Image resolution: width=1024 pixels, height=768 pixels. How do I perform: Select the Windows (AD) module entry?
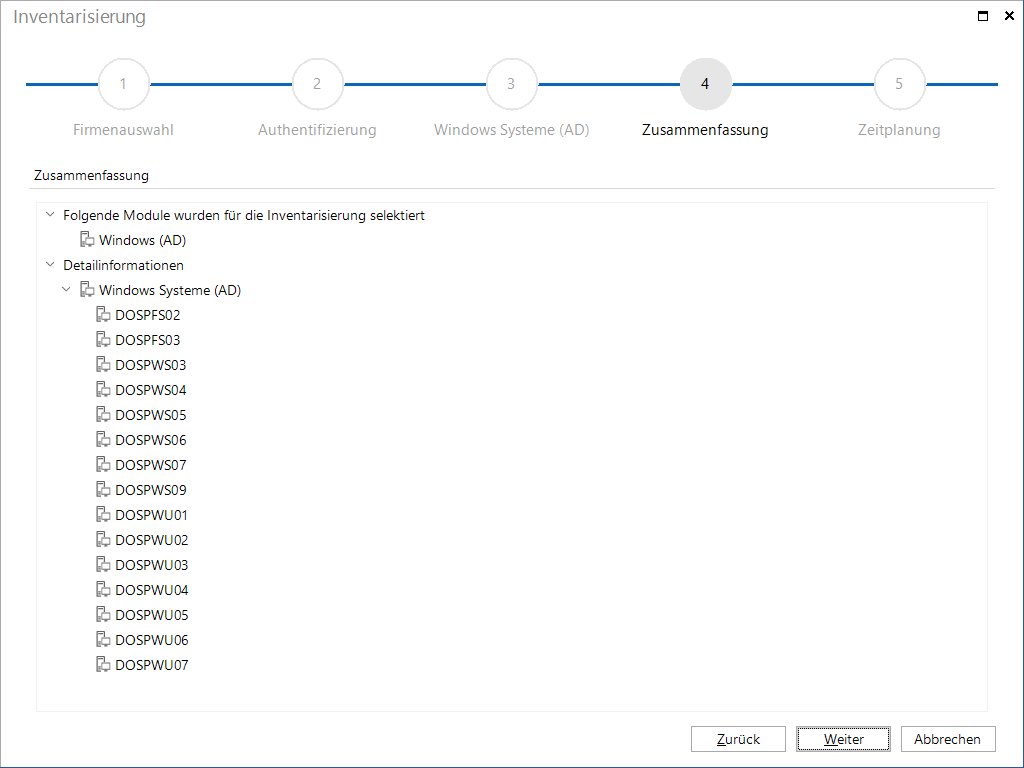[142, 240]
